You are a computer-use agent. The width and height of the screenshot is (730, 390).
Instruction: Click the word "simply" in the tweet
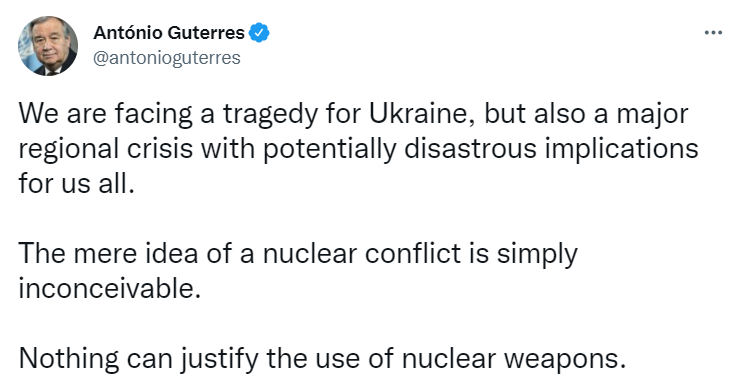point(537,255)
